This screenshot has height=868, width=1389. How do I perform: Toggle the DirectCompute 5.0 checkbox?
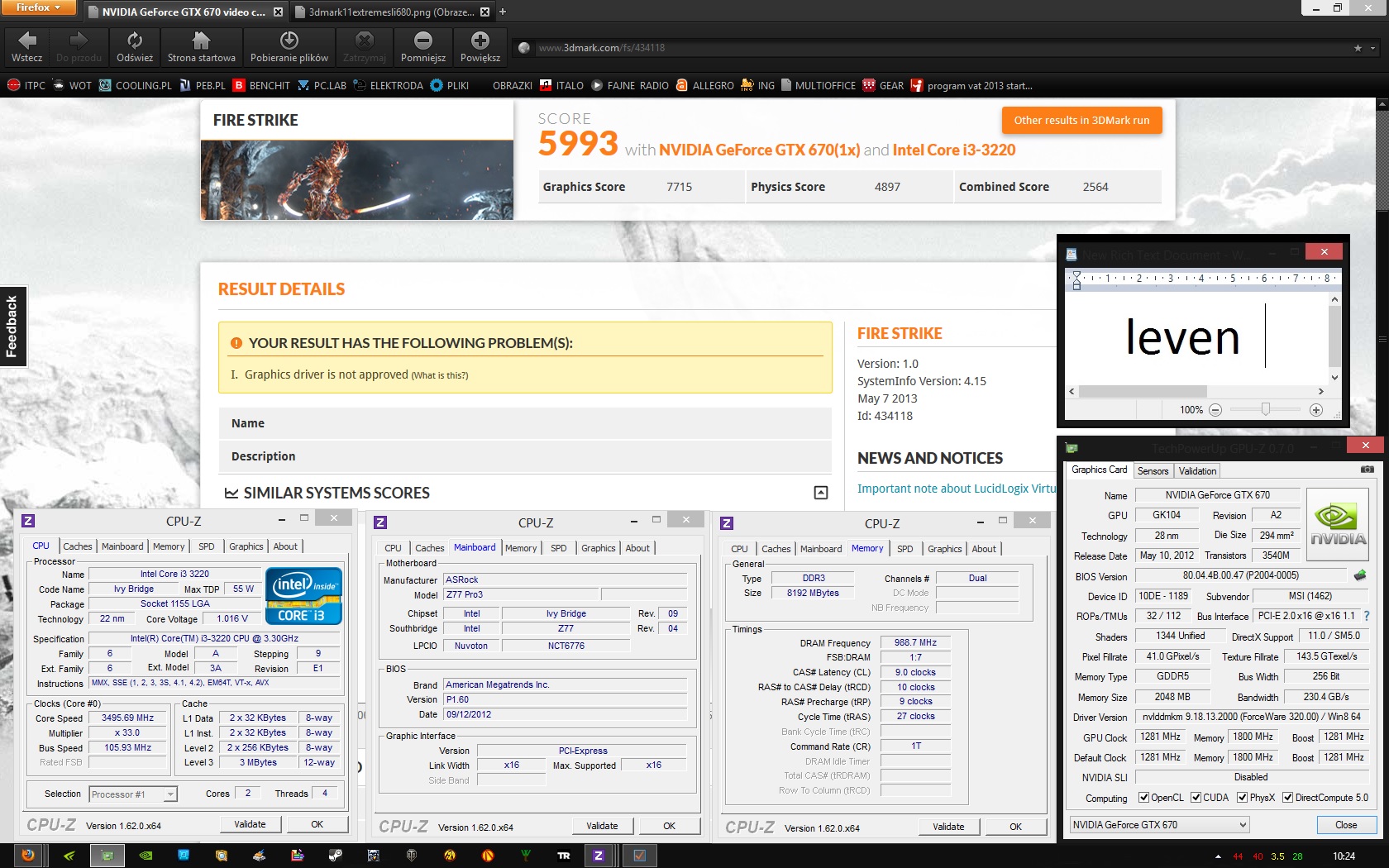[1287, 798]
